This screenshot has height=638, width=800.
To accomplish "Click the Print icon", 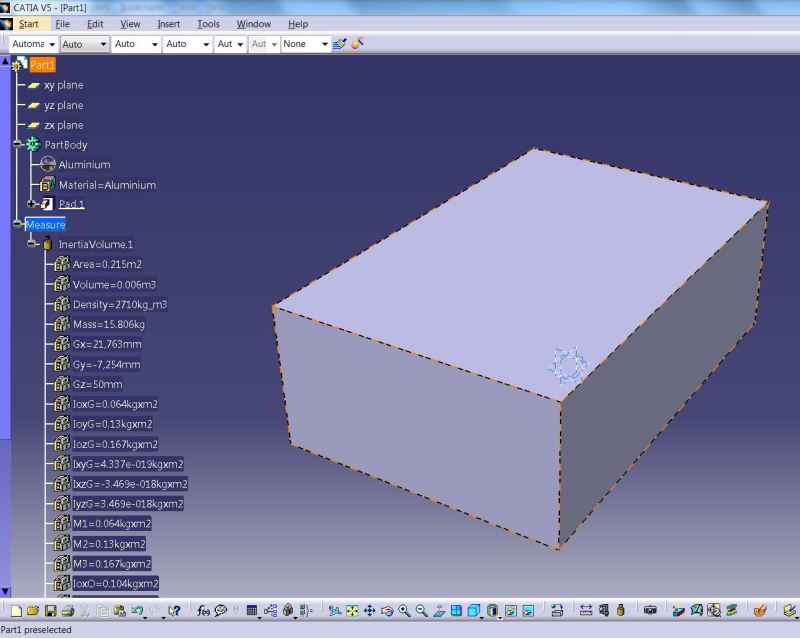I will click(x=68, y=610).
